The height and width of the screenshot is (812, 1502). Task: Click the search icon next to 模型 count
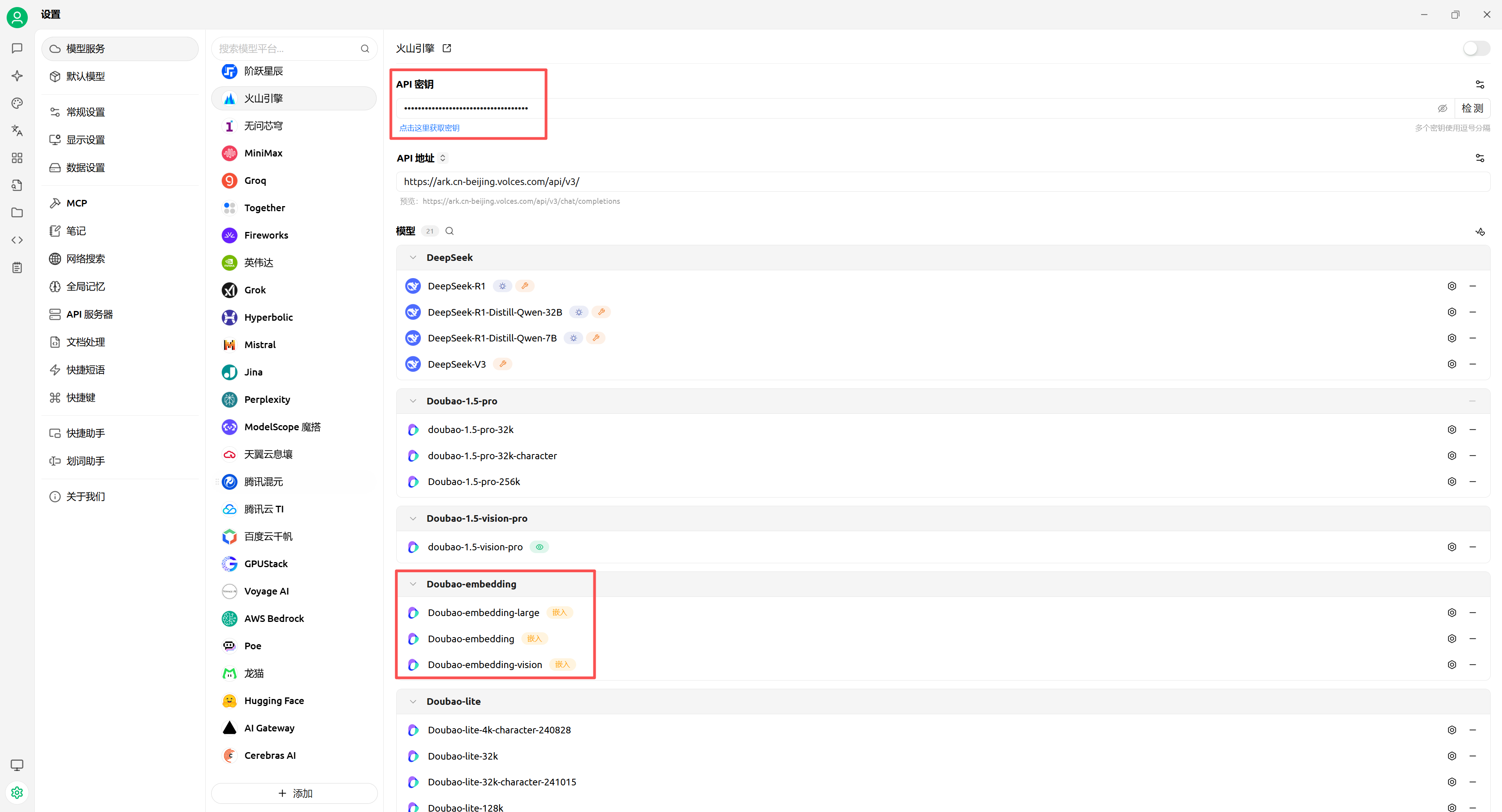coord(449,231)
